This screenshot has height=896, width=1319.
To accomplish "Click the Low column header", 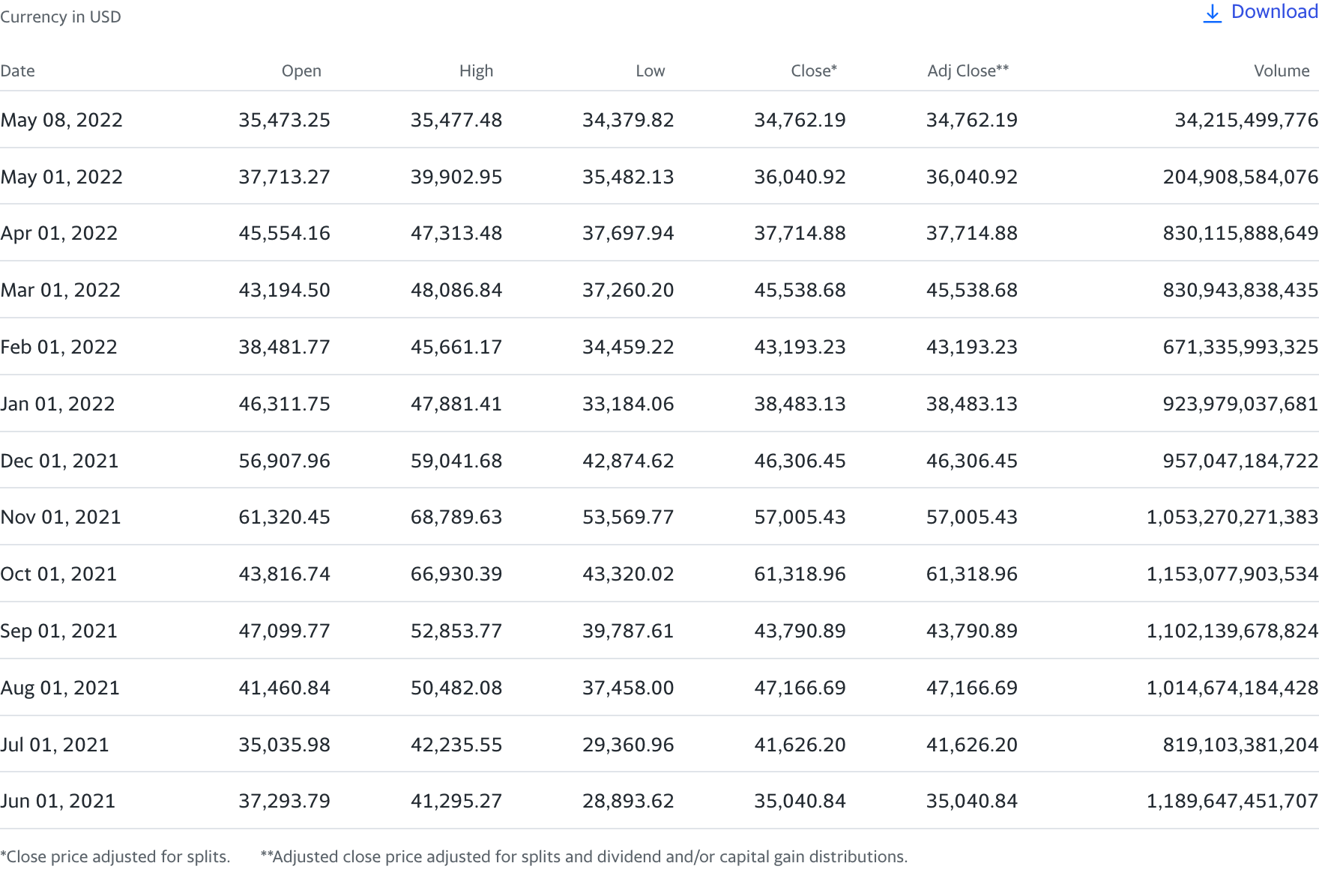I will (x=650, y=71).
